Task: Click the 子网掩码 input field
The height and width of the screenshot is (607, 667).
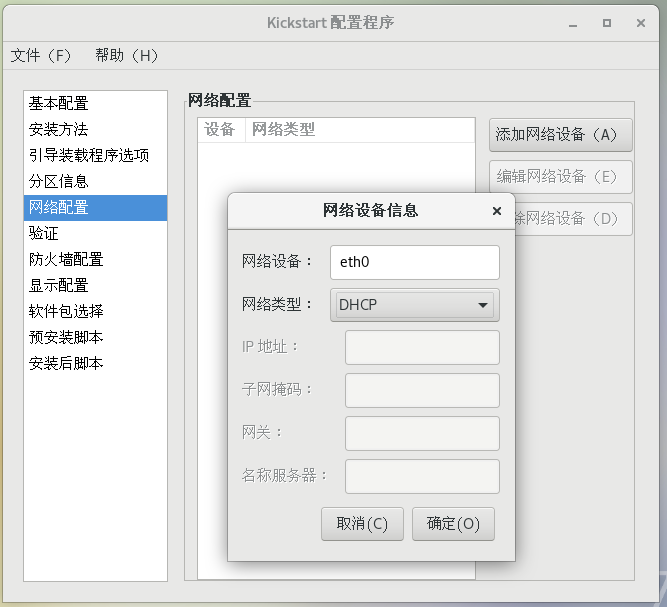Action: click(x=422, y=390)
